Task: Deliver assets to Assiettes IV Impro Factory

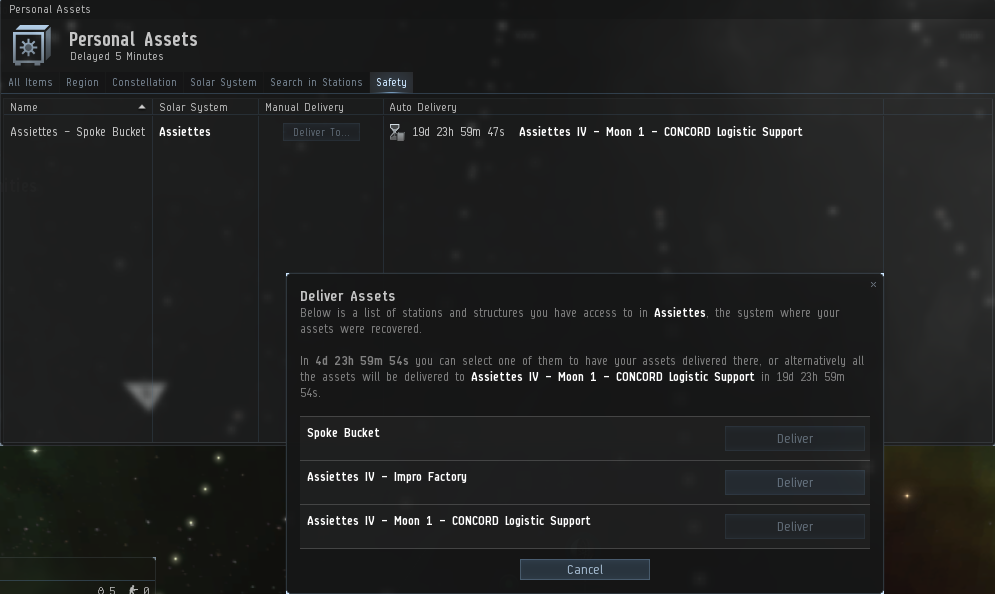Action: [x=794, y=482]
